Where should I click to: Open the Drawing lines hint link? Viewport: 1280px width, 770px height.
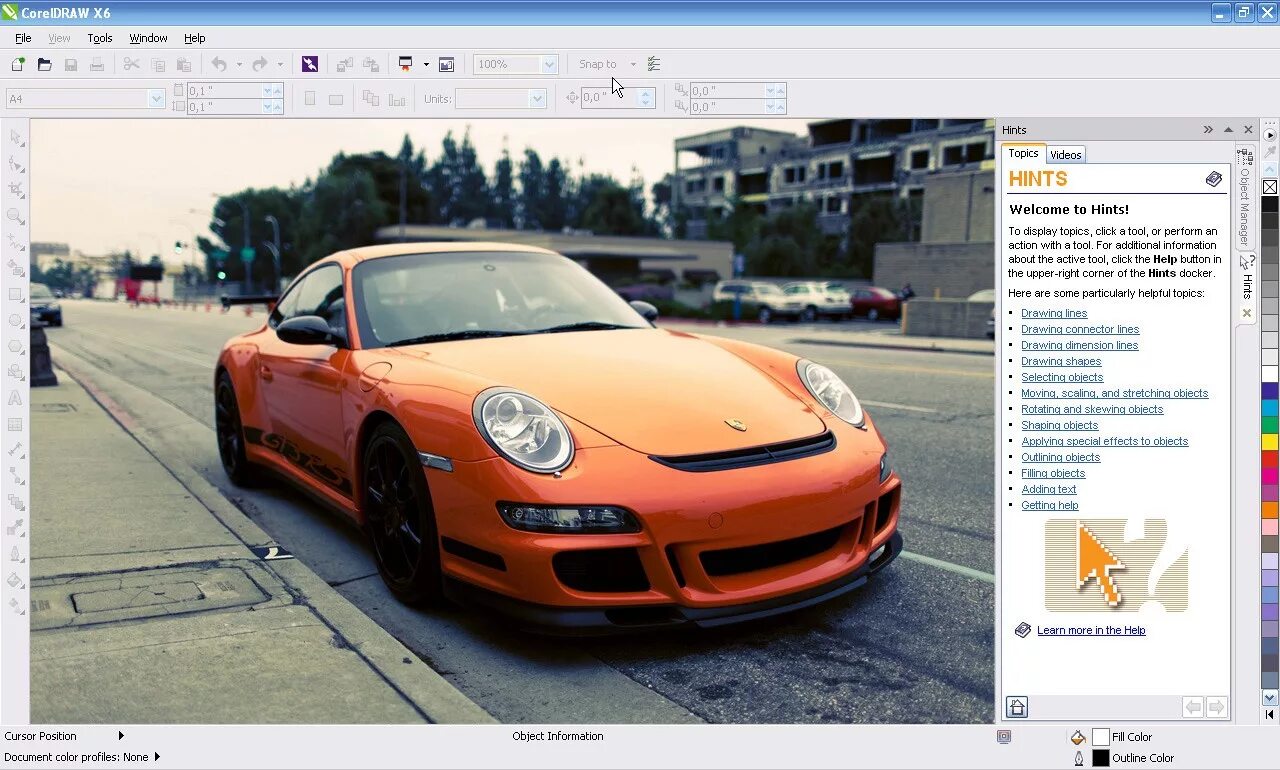coord(1054,313)
